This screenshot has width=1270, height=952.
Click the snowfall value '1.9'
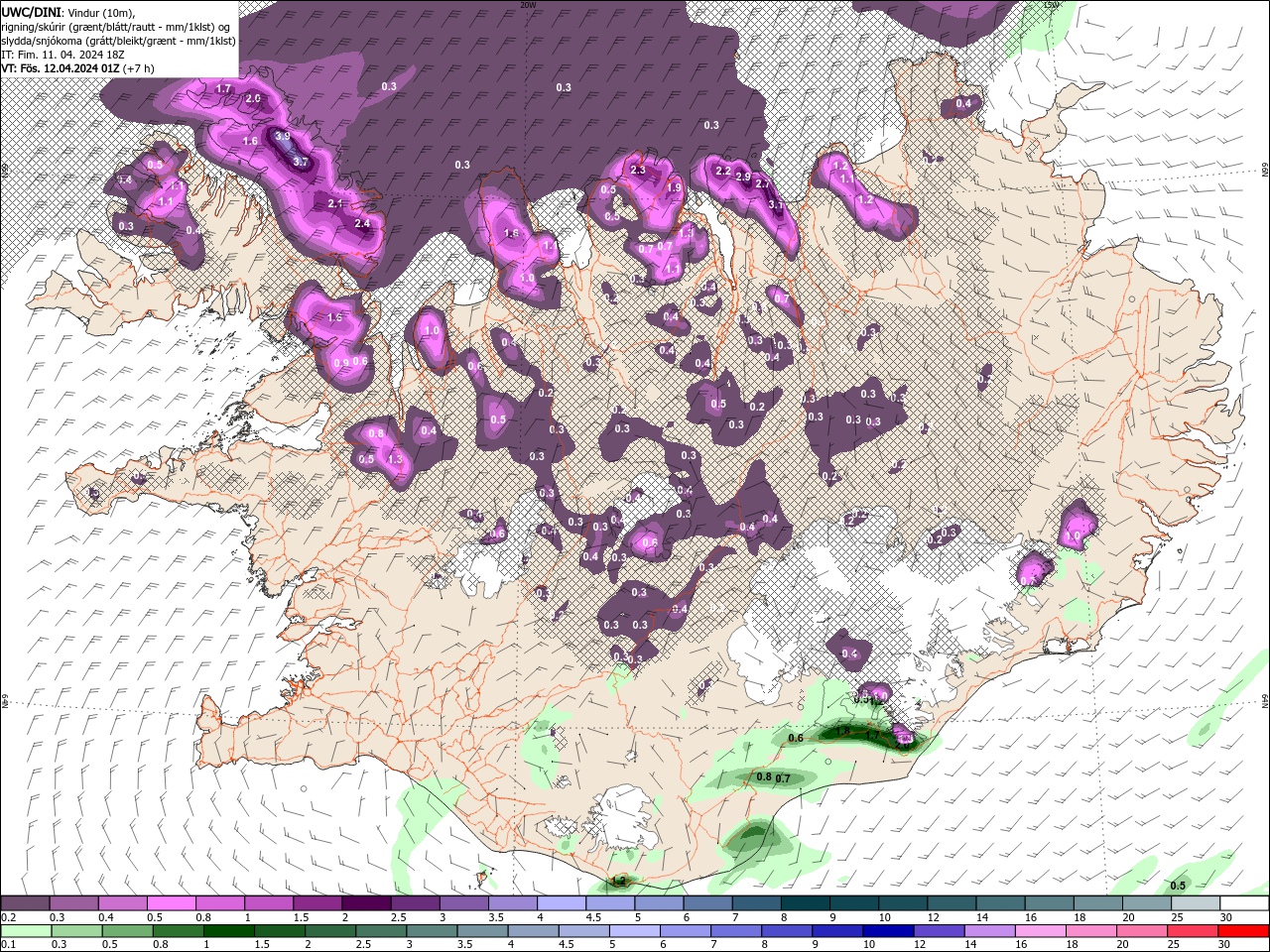[675, 188]
